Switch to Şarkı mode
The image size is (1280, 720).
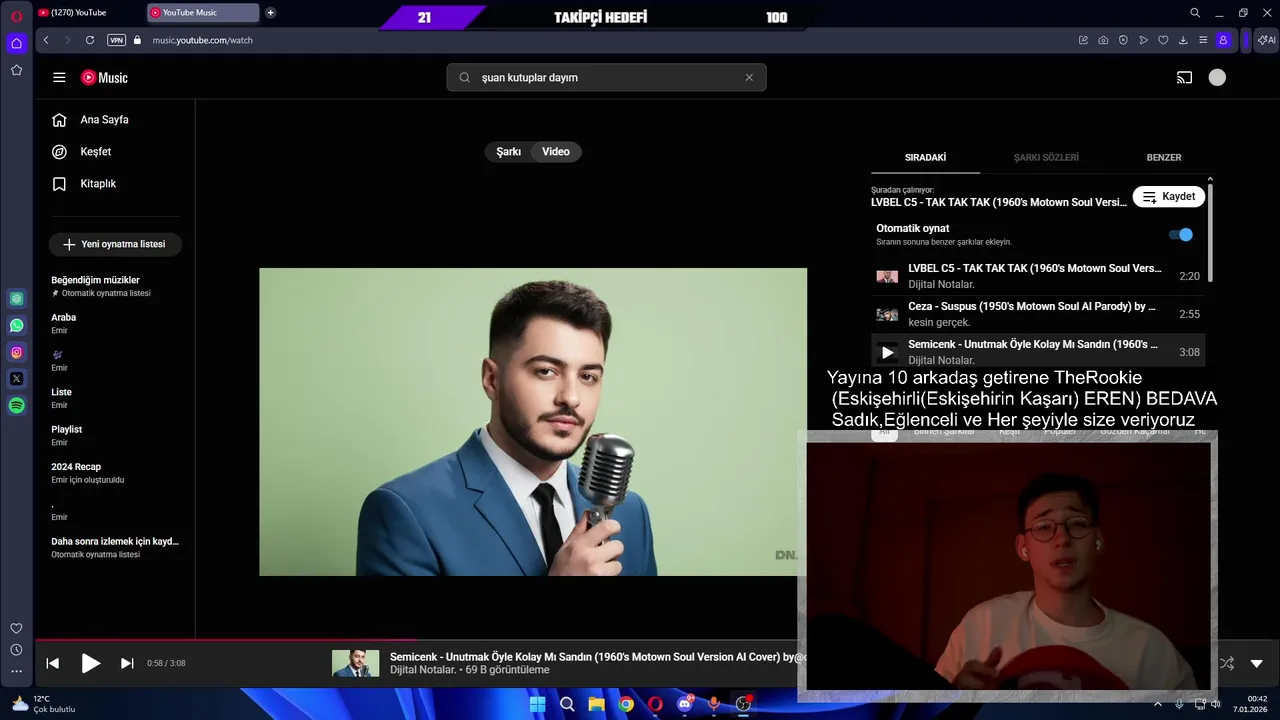[x=509, y=152]
